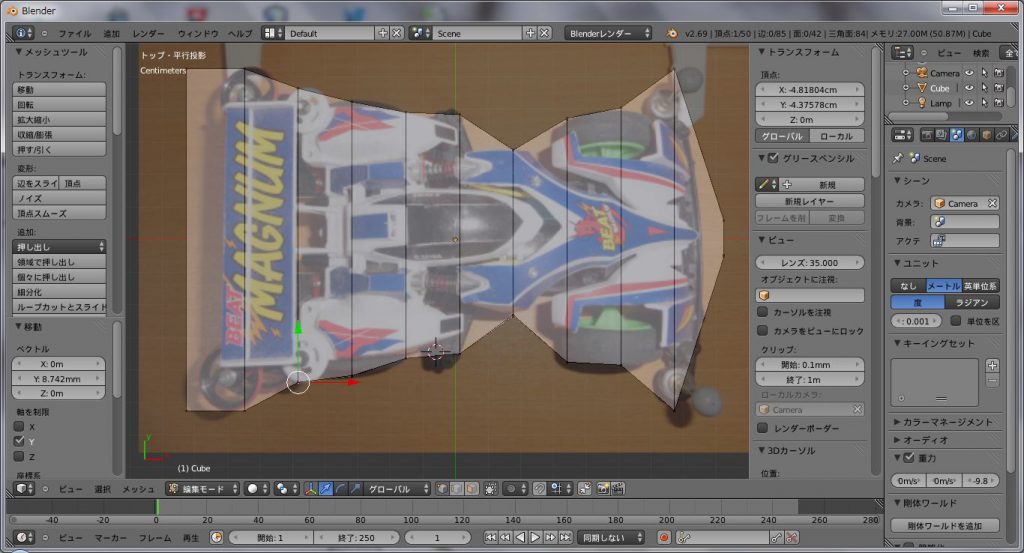The image size is (1024, 553).
Task: Select the translate manipulator arrow icon
Action: (x=325, y=488)
